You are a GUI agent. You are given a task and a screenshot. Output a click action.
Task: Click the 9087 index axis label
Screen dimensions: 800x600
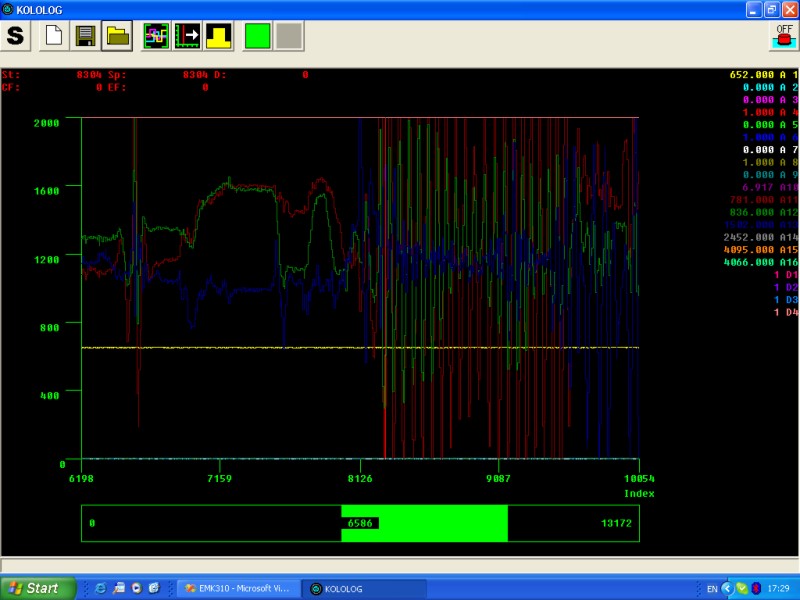click(x=498, y=479)
